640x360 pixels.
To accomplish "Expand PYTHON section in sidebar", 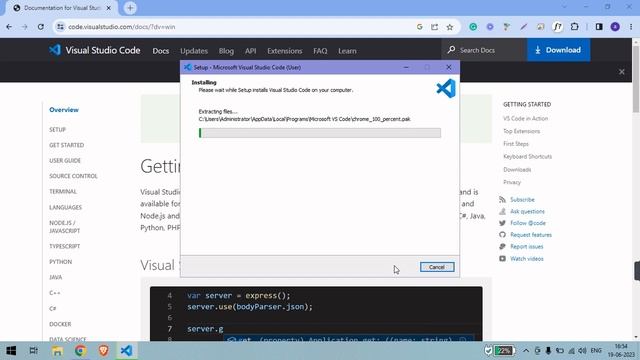I will (60, 262).
